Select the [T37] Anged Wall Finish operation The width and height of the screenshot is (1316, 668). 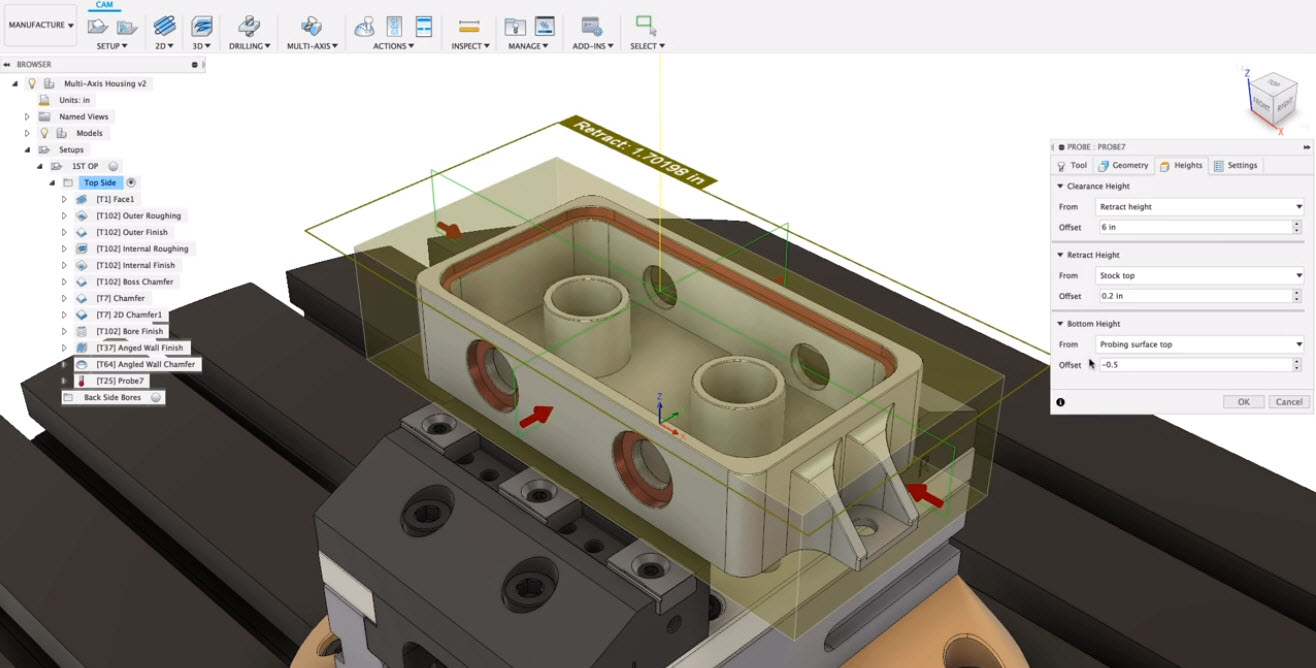coord(140,348)
